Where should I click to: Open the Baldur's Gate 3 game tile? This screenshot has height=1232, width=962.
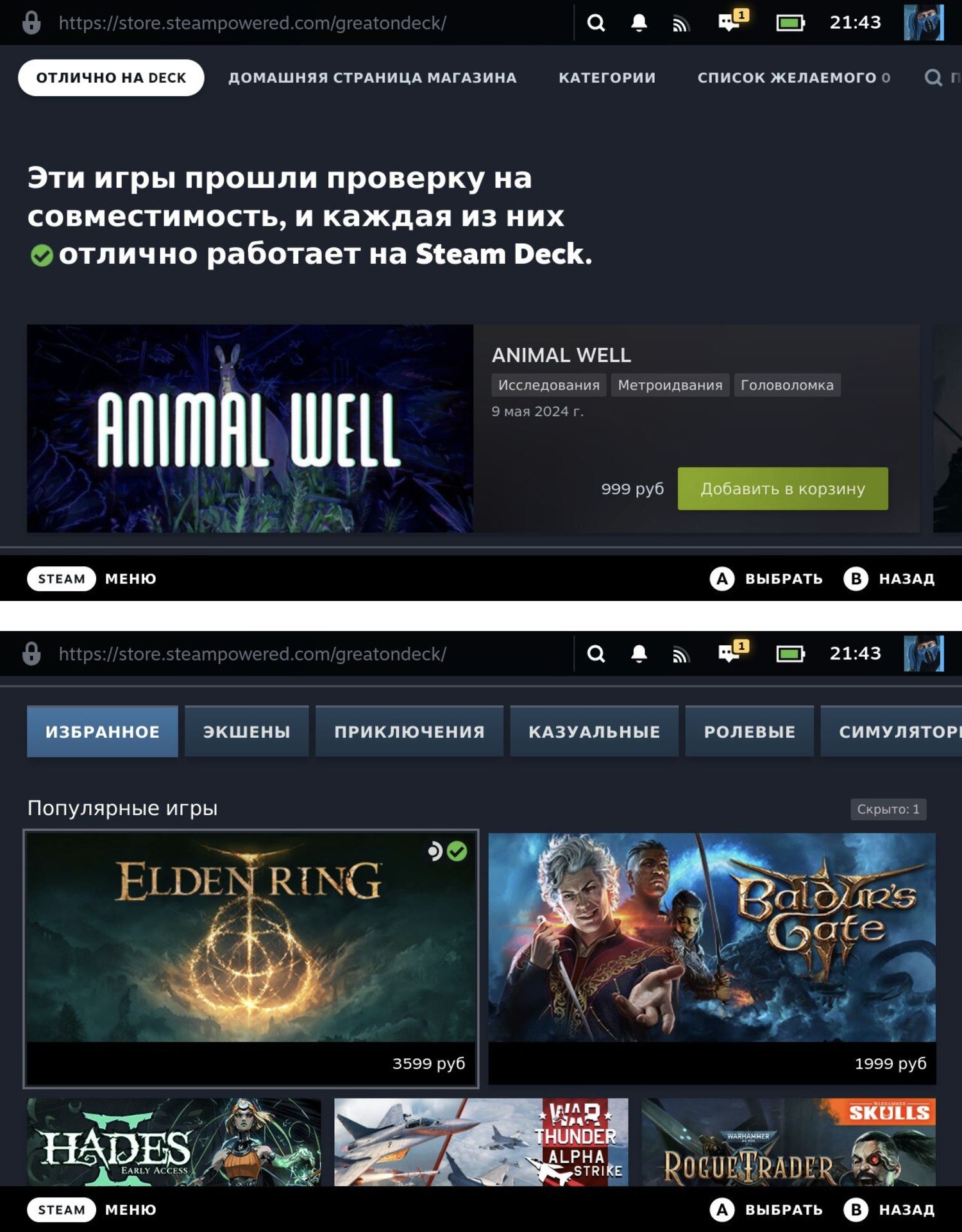pos(712,959)
